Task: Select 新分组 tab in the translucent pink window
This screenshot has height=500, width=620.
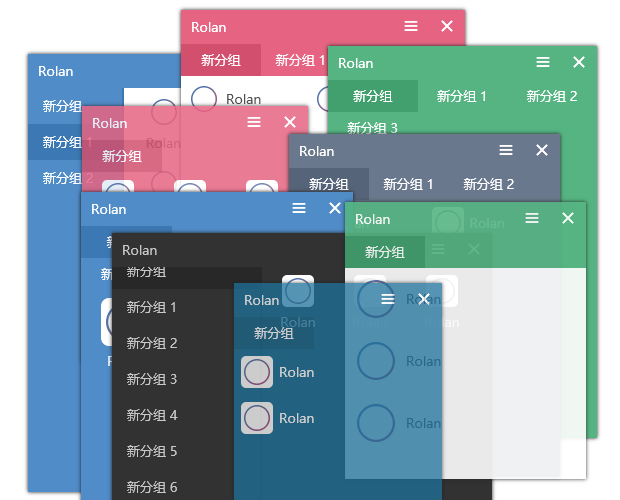Action: [x=122, y=156]
